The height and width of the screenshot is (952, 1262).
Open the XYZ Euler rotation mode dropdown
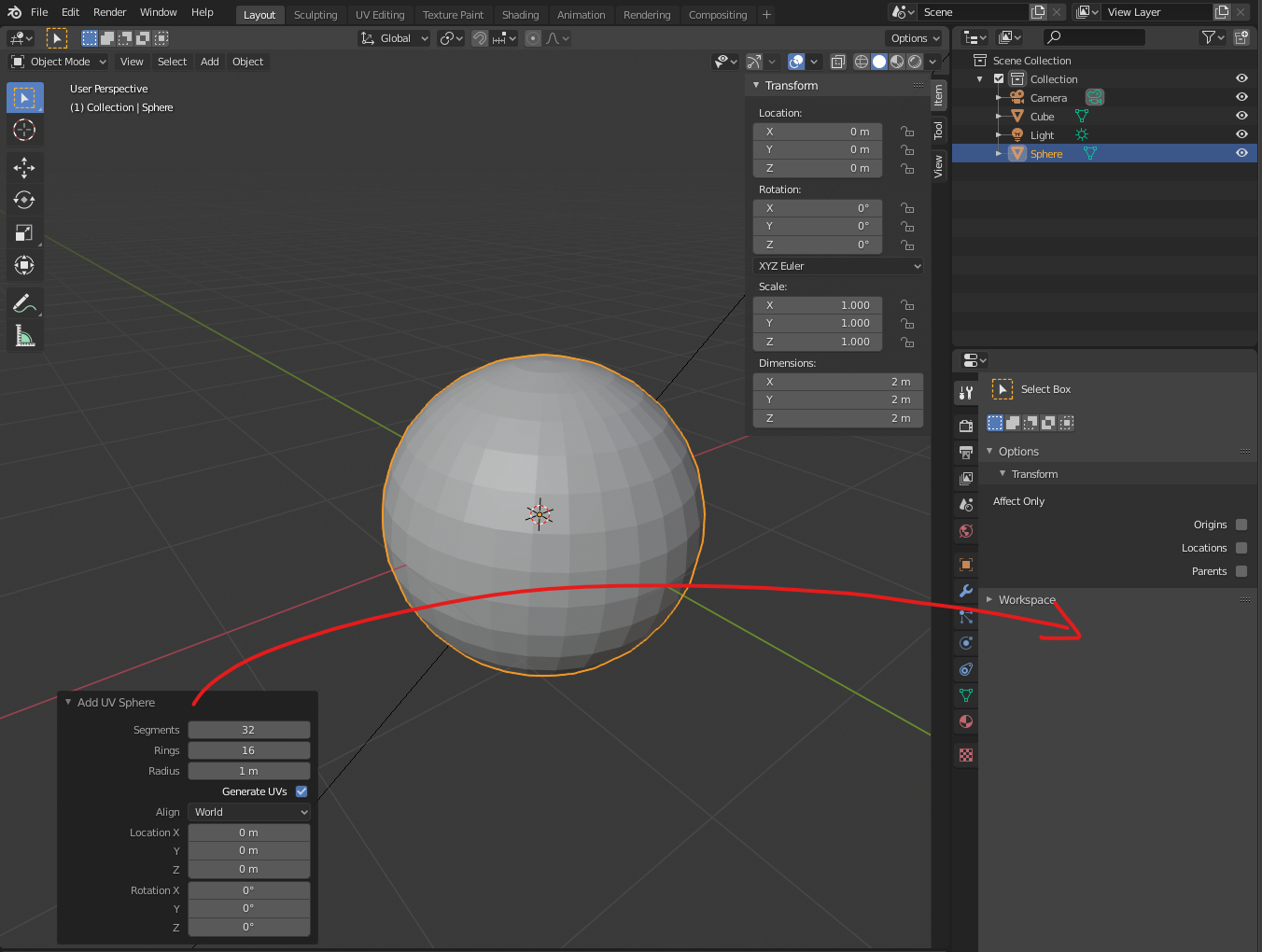tap(838, 266)
